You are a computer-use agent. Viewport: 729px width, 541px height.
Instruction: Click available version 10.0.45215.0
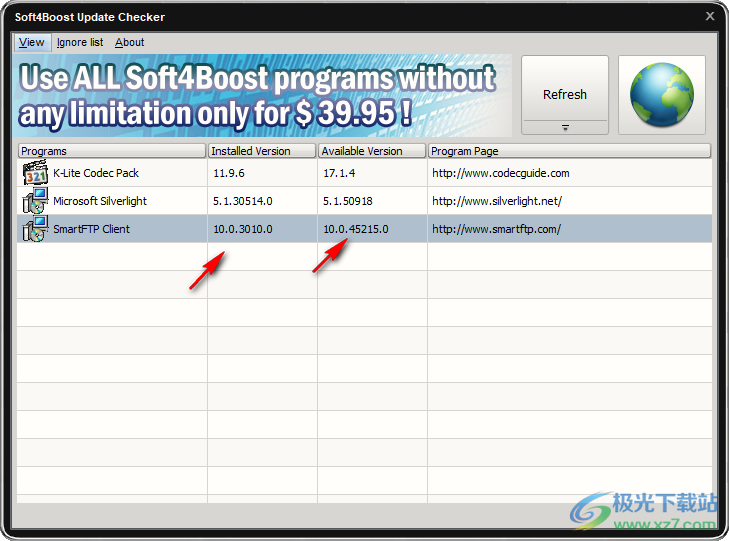tap(356, 229)
